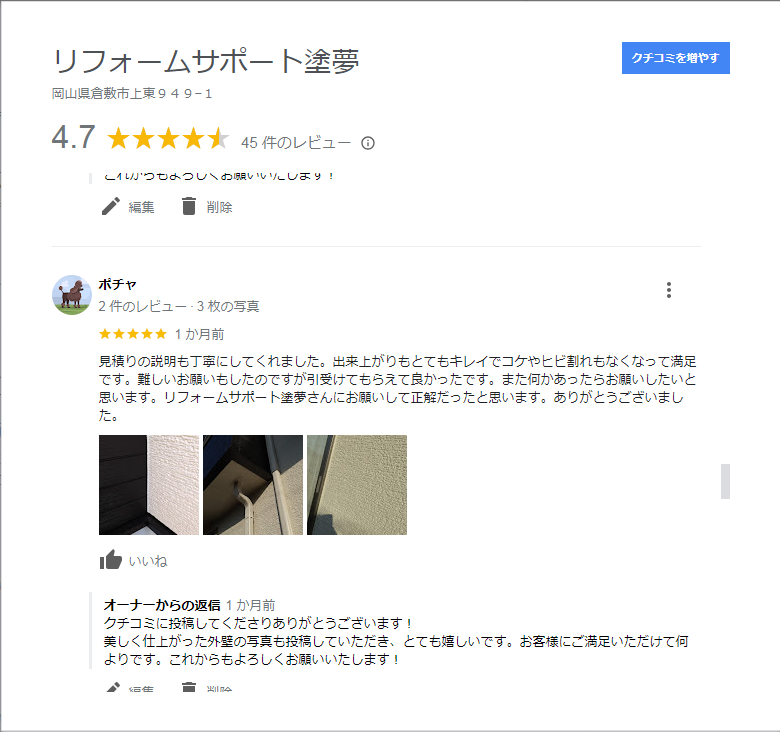Click the pencil 編集 icon under the top reply

click(110, 206)
